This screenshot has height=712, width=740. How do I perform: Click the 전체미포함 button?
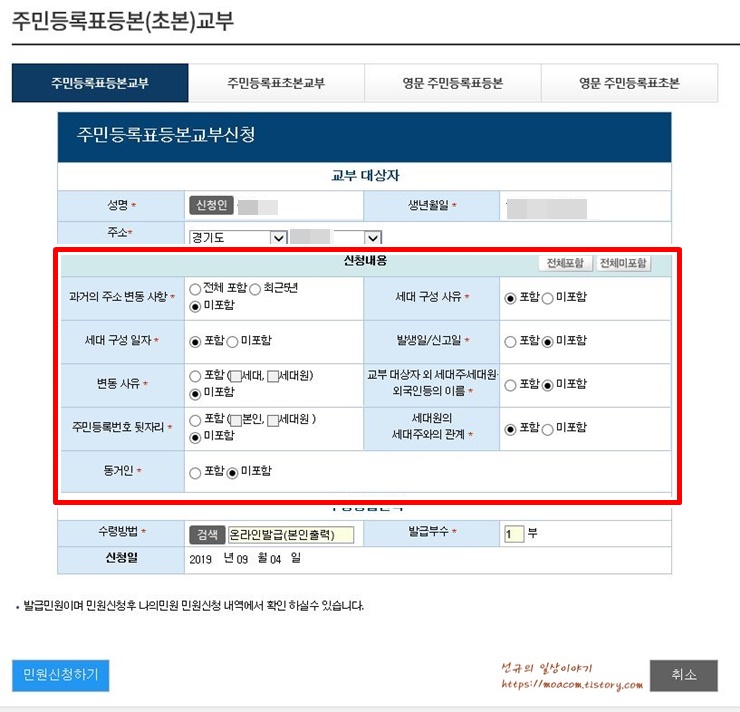pos(623,263)
